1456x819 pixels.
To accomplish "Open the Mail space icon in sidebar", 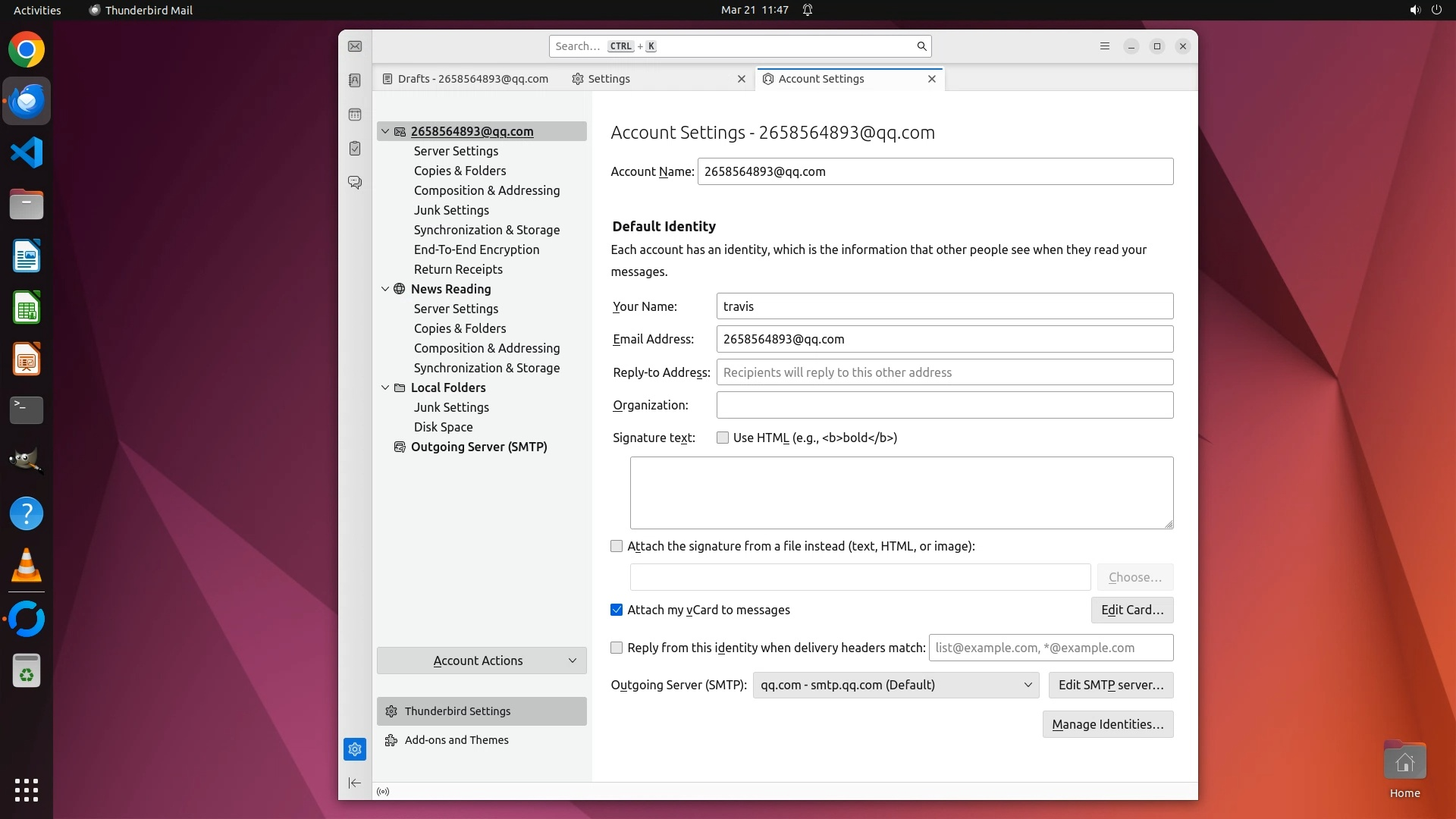I will click(x=355, y=46).
